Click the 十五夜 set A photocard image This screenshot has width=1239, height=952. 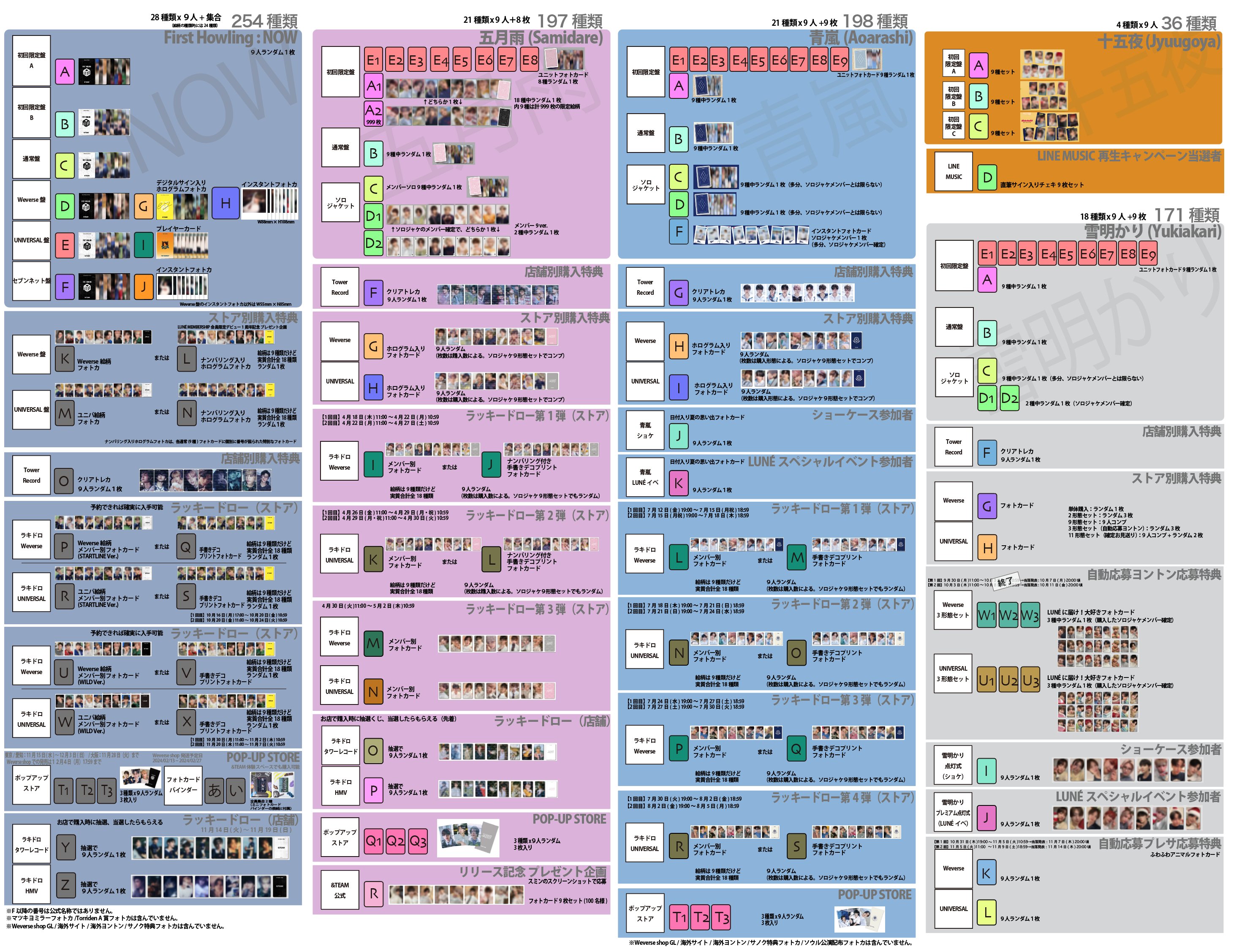[1042, 65]
